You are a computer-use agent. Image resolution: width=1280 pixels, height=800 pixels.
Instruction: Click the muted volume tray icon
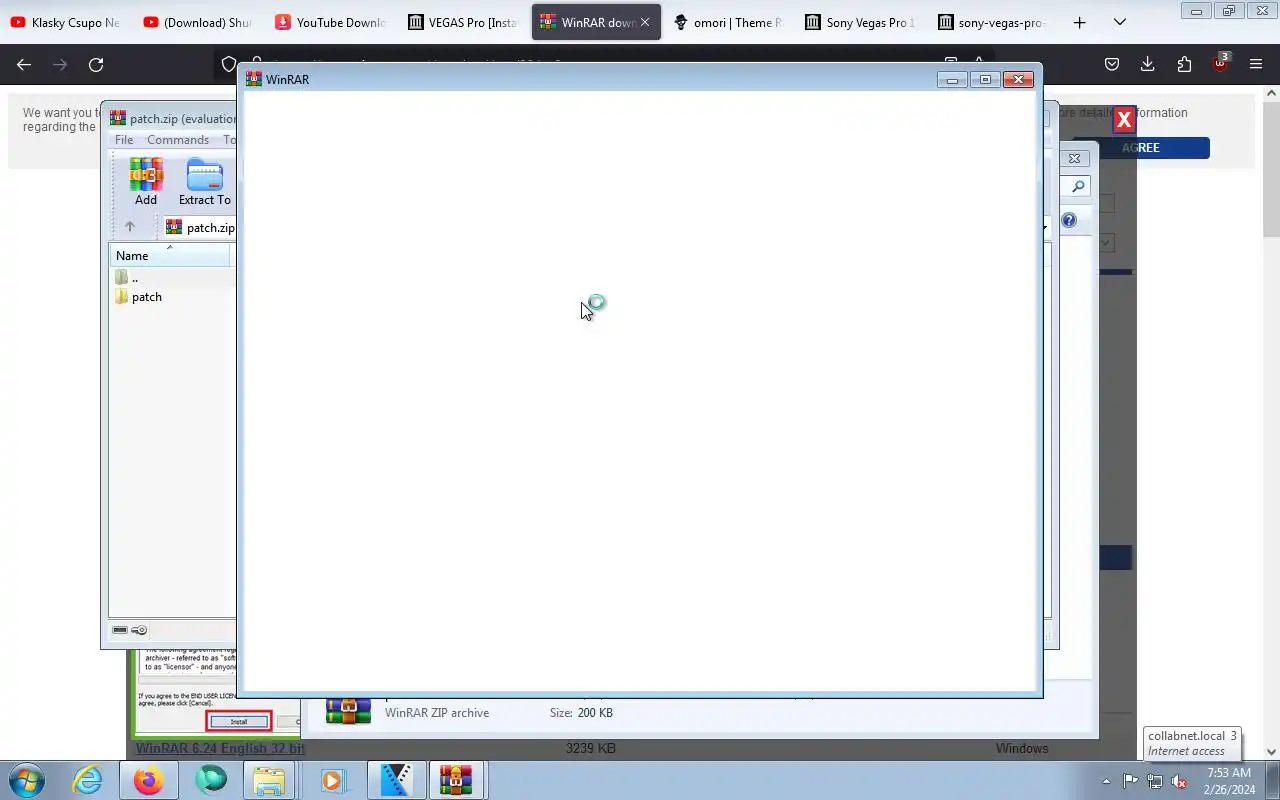1180,781
